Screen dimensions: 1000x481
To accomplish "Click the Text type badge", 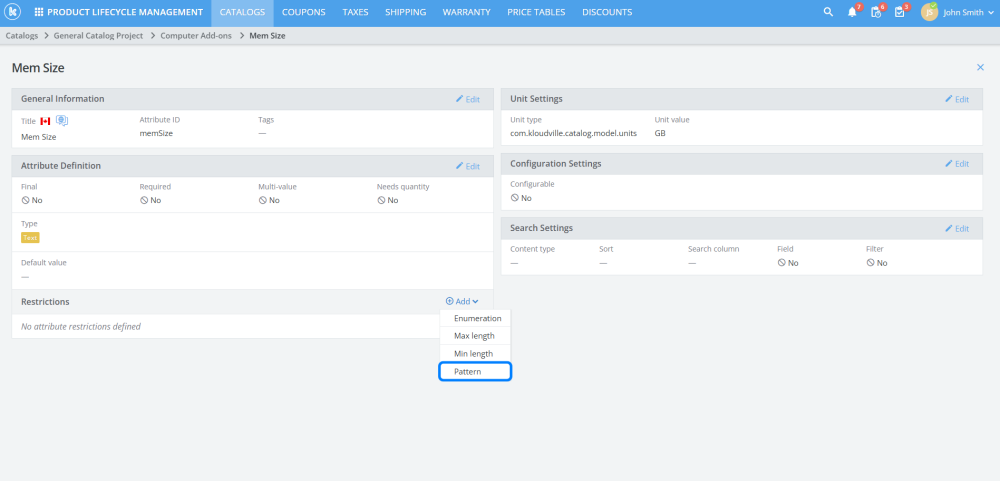I will coord(30,237).
